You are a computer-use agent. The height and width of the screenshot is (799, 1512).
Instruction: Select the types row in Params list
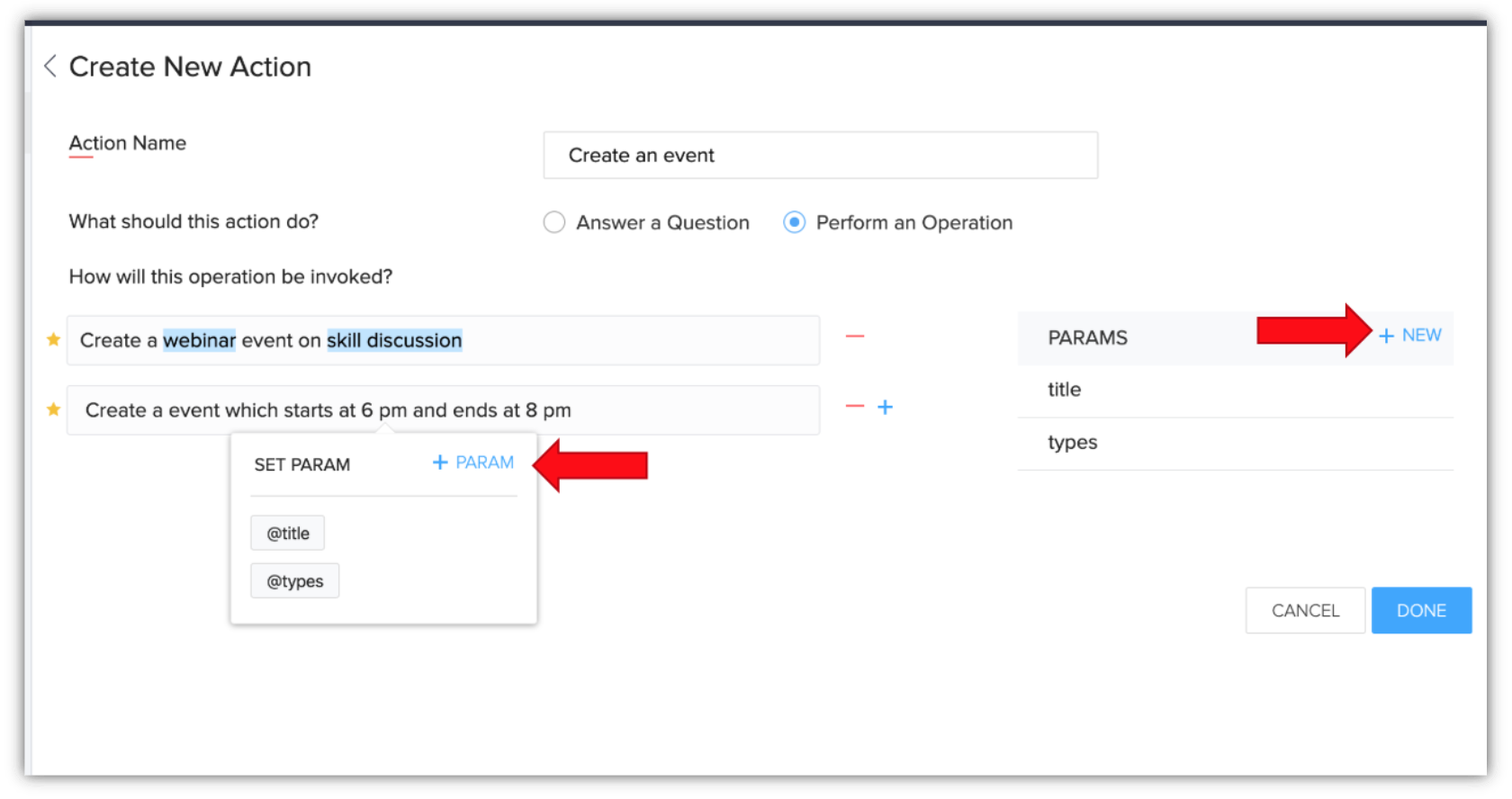pyautogui.click(x=1235, y=443)
